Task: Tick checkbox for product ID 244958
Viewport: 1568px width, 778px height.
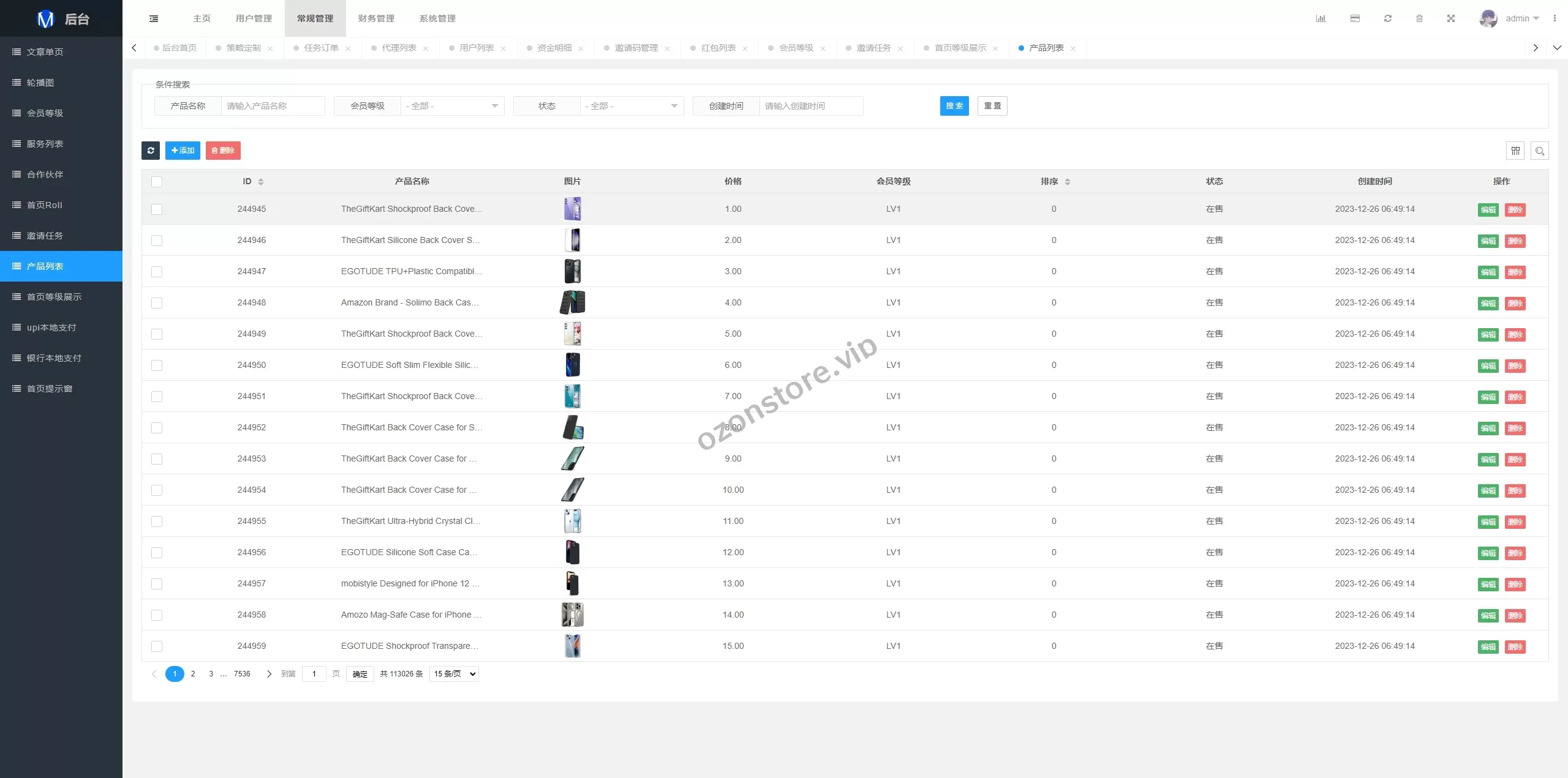Action: [157, 615]
